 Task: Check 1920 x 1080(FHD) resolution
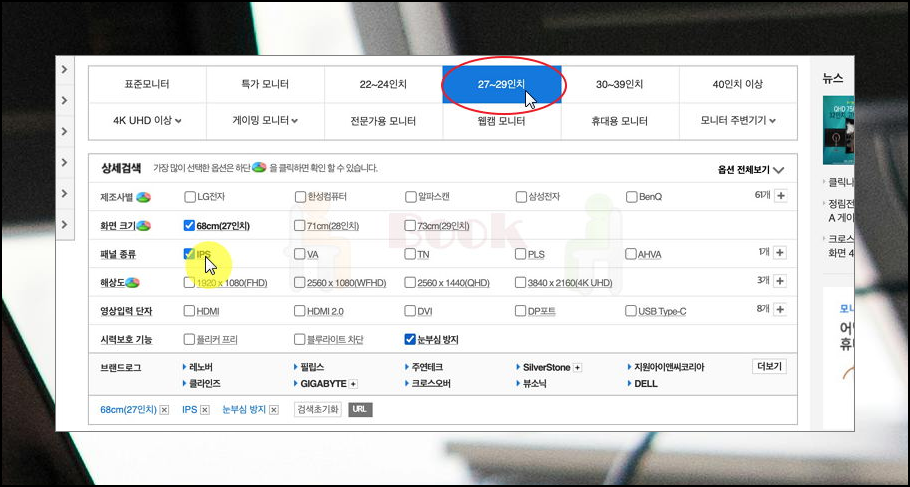[x=189, y=282]
